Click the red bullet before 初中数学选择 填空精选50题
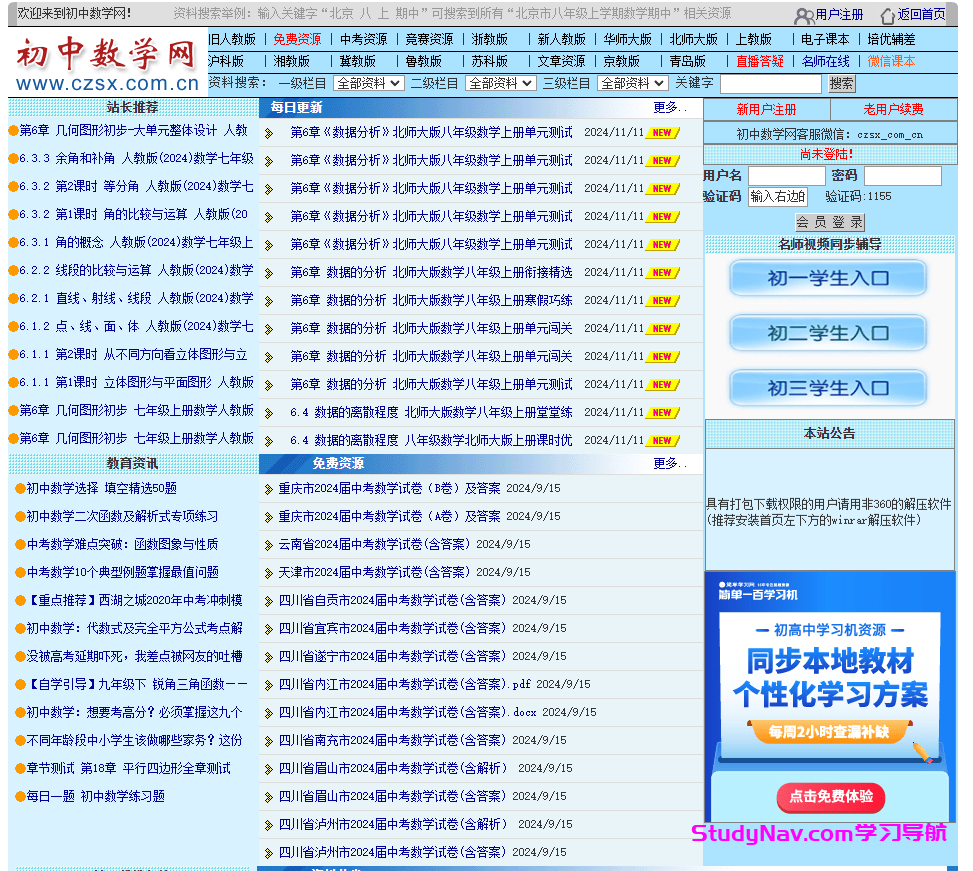973x871 pixels. click(19, 489)
